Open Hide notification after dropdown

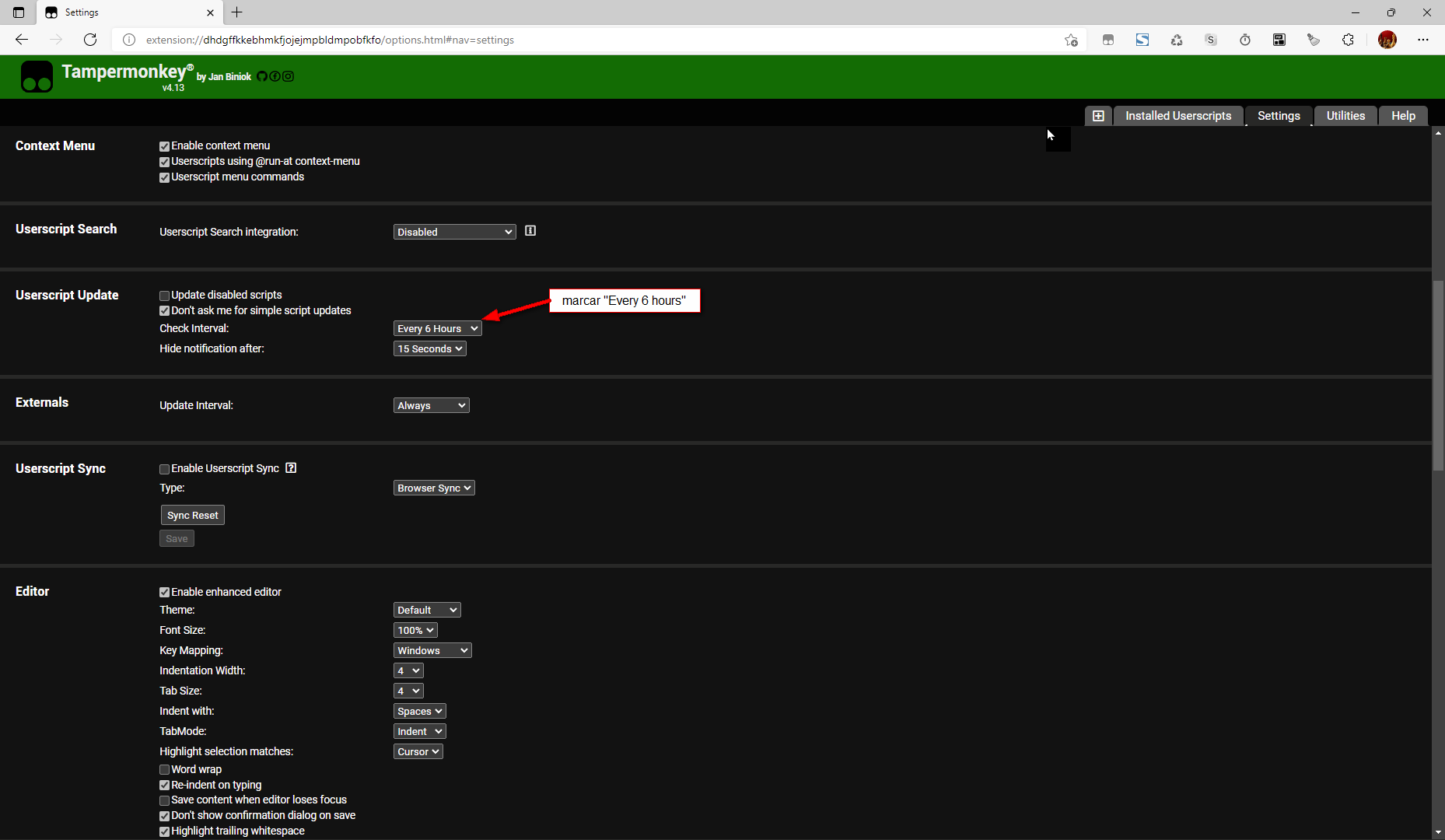pos(429,348)
